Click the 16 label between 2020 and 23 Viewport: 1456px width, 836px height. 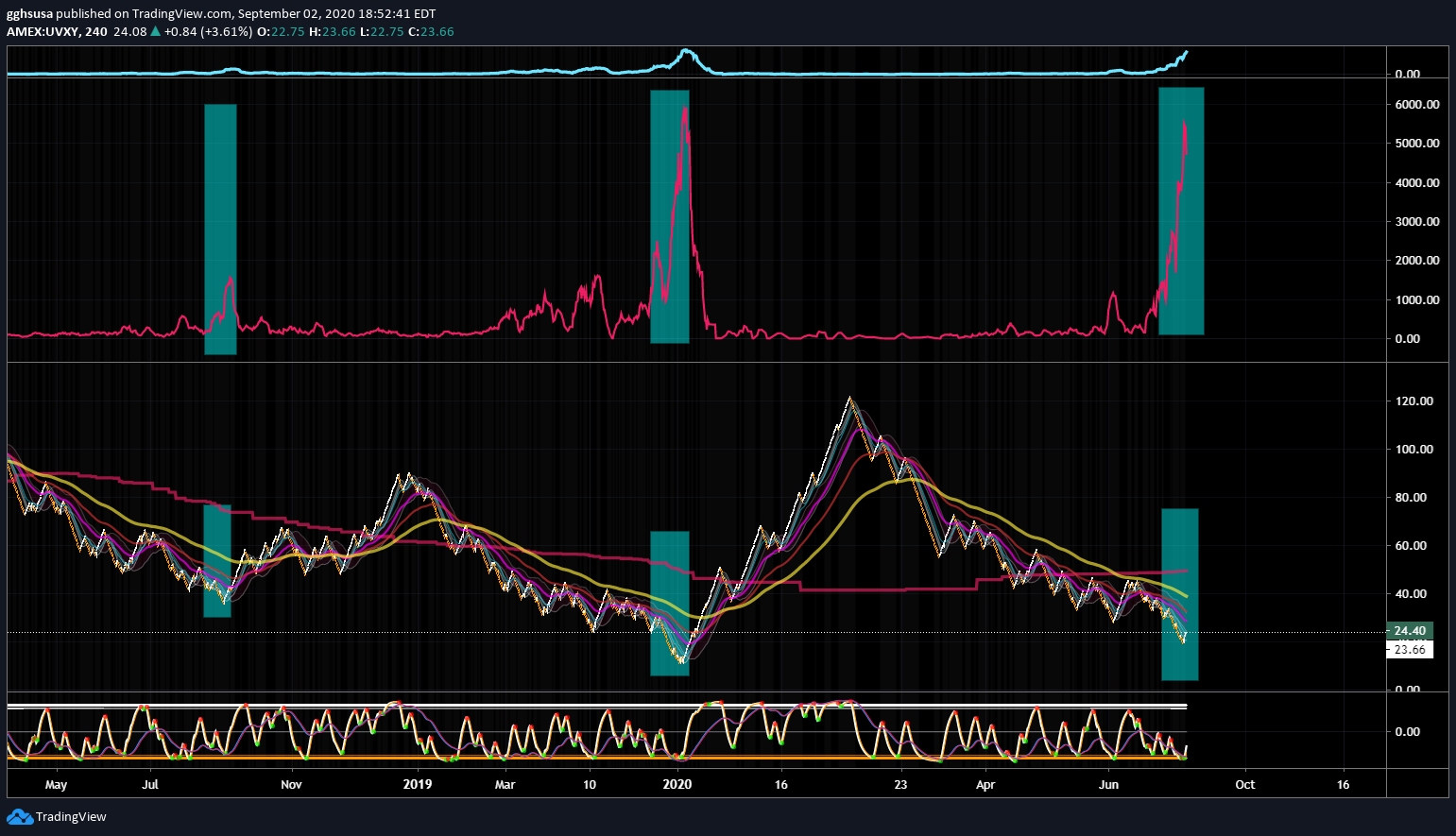[x=780, y=785]
